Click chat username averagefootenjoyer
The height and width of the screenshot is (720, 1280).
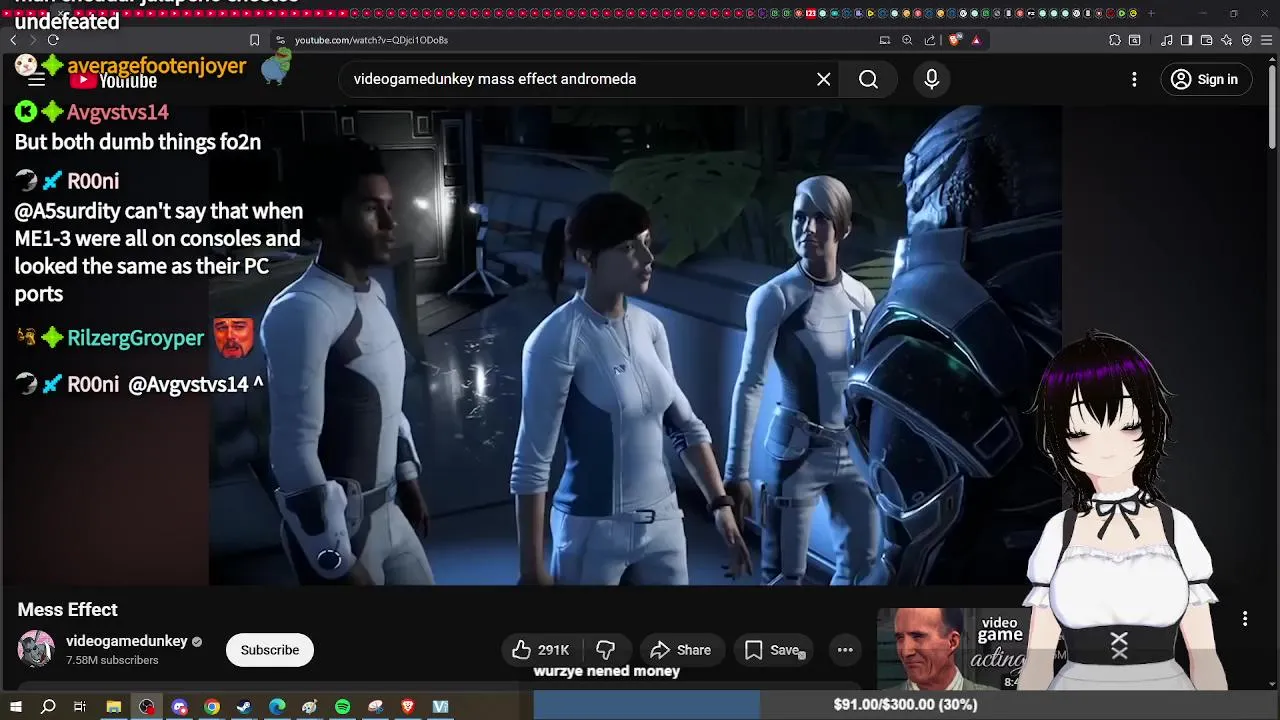[156, 66]
